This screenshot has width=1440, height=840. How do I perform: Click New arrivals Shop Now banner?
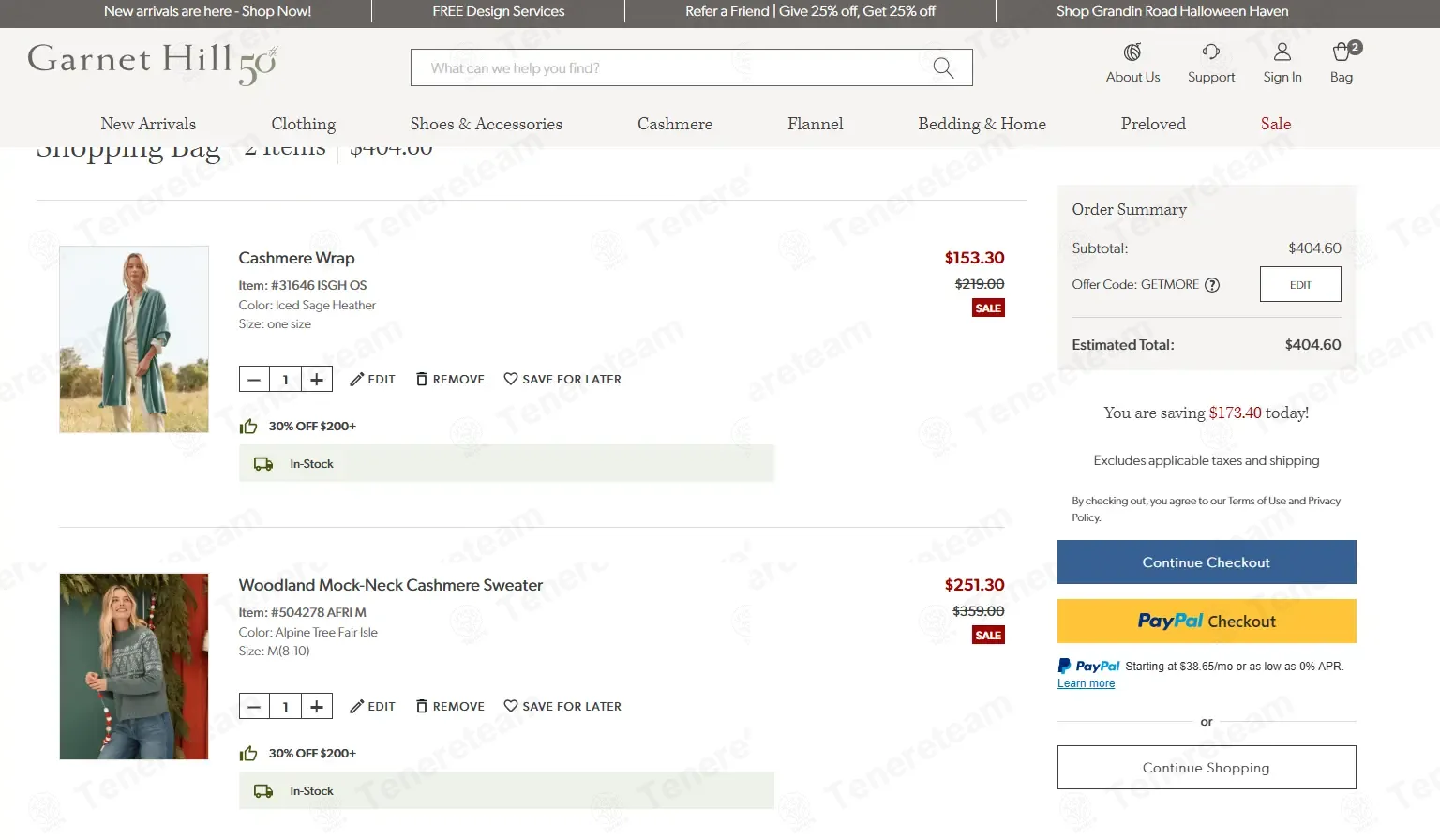point(207,11)
